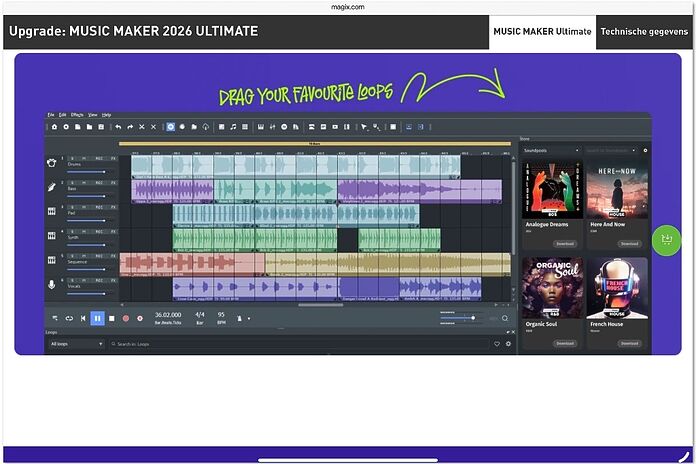Toggle Mute on the Drums track
This screenshot has height=464, width=696.
[x=83, y=158]
